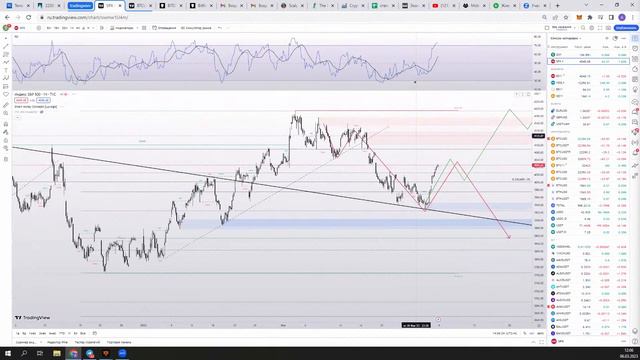Create an alert with Оповещение button
Image resolution: width=640 pixels, height=360 pixels.
(164, 28)
